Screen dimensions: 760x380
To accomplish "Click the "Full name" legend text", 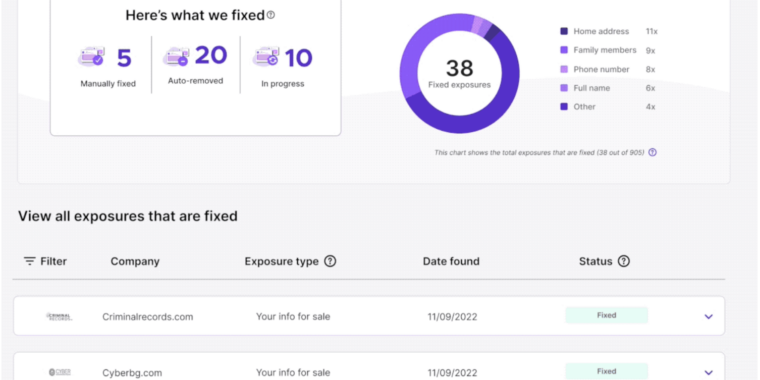I will click(591, 88).
